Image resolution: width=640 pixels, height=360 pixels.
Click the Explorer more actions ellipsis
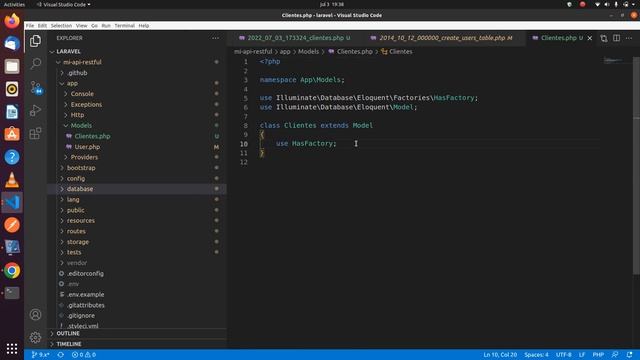click(216, 38)
